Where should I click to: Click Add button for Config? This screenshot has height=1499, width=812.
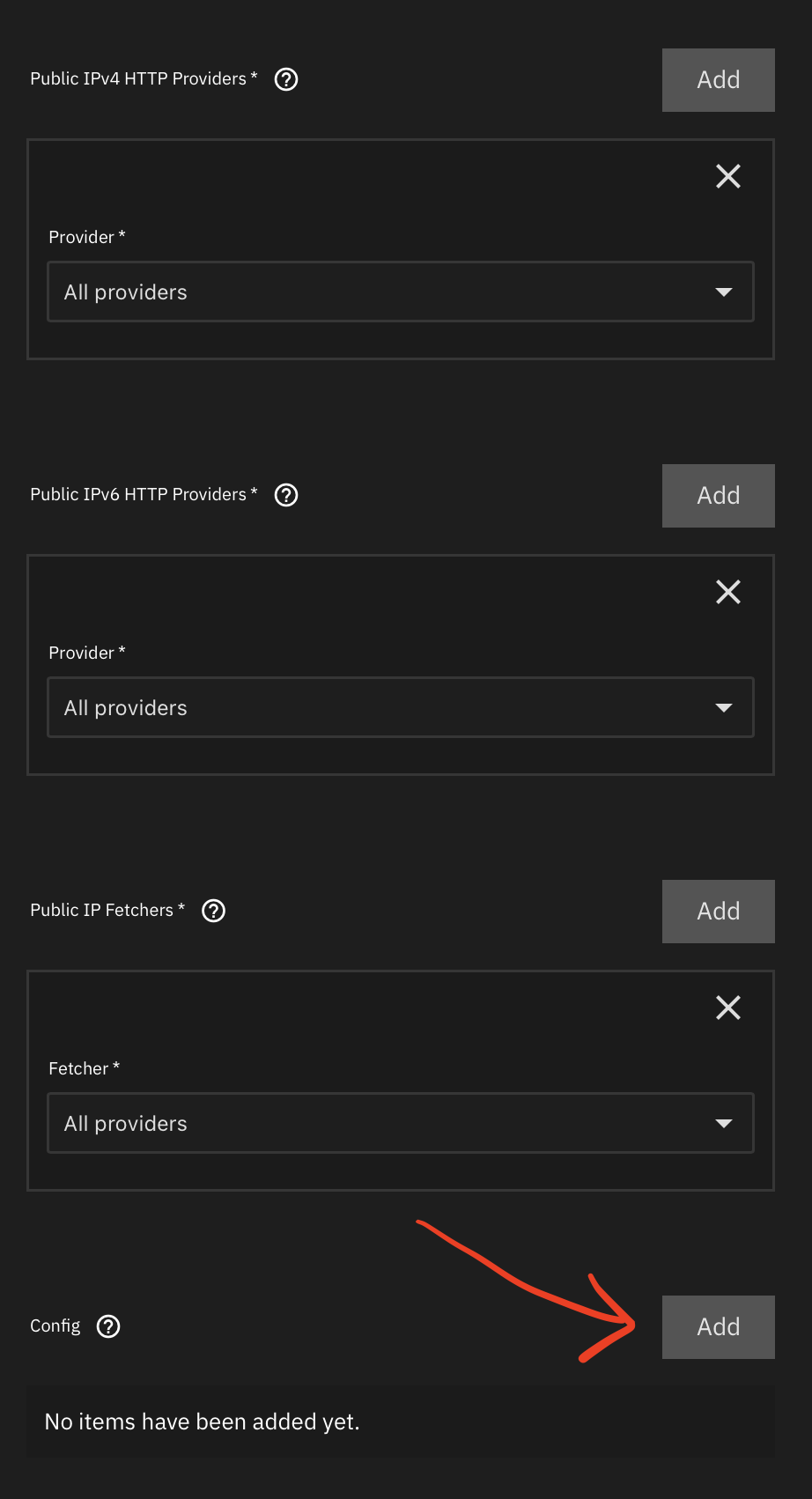coord(719,1327)
